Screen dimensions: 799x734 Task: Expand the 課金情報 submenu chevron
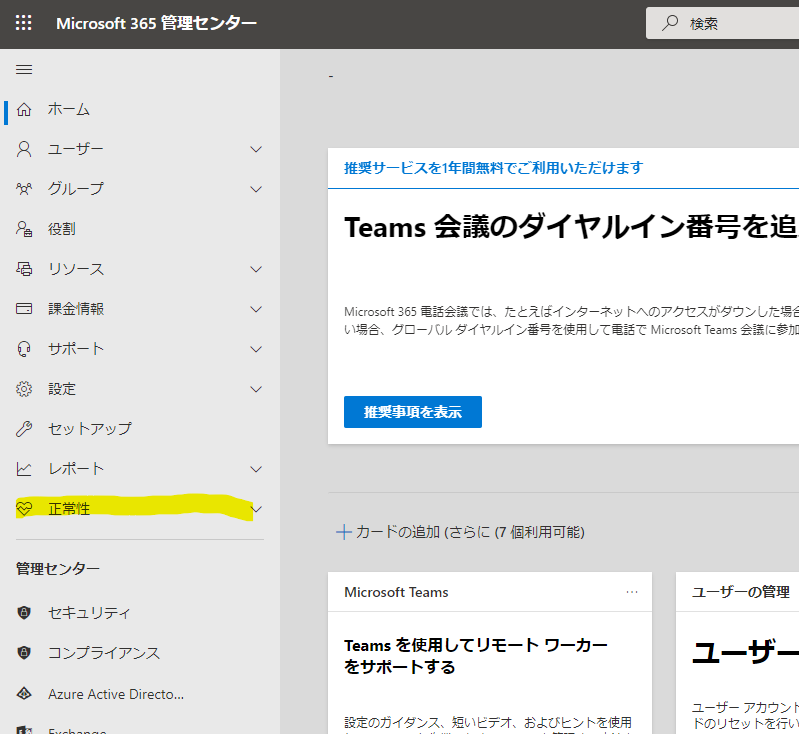(x=256, y=309)
